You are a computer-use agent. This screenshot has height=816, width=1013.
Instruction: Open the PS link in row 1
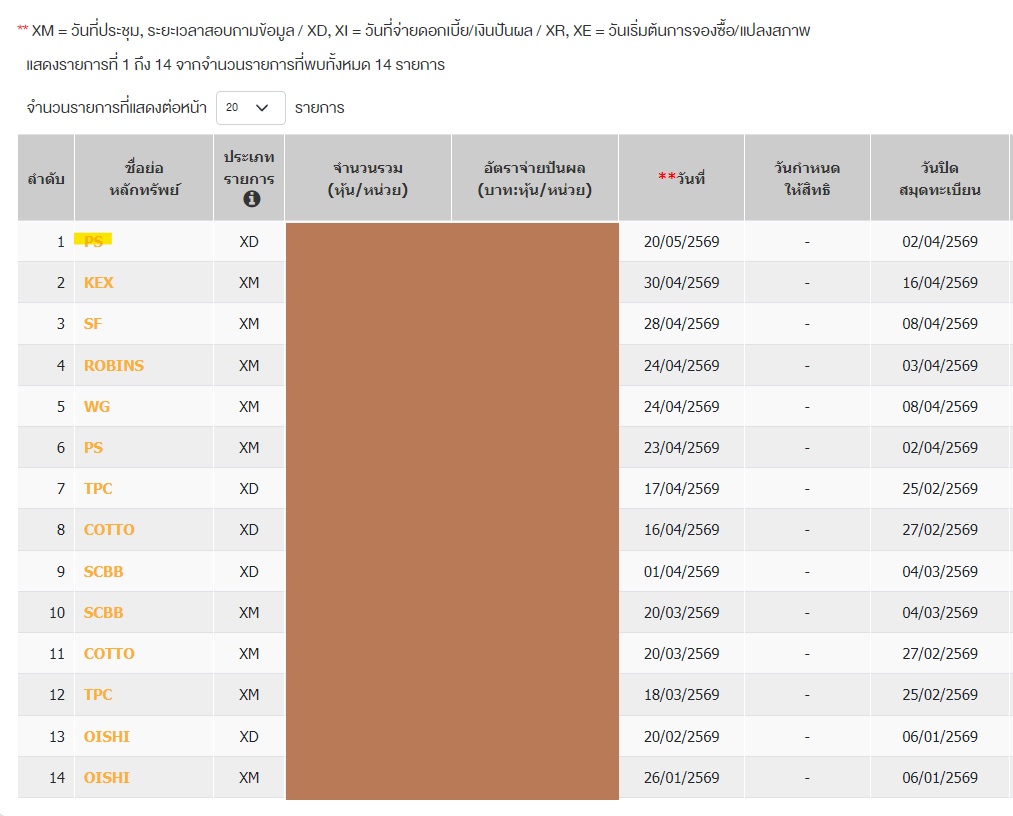tap(93, 242)
